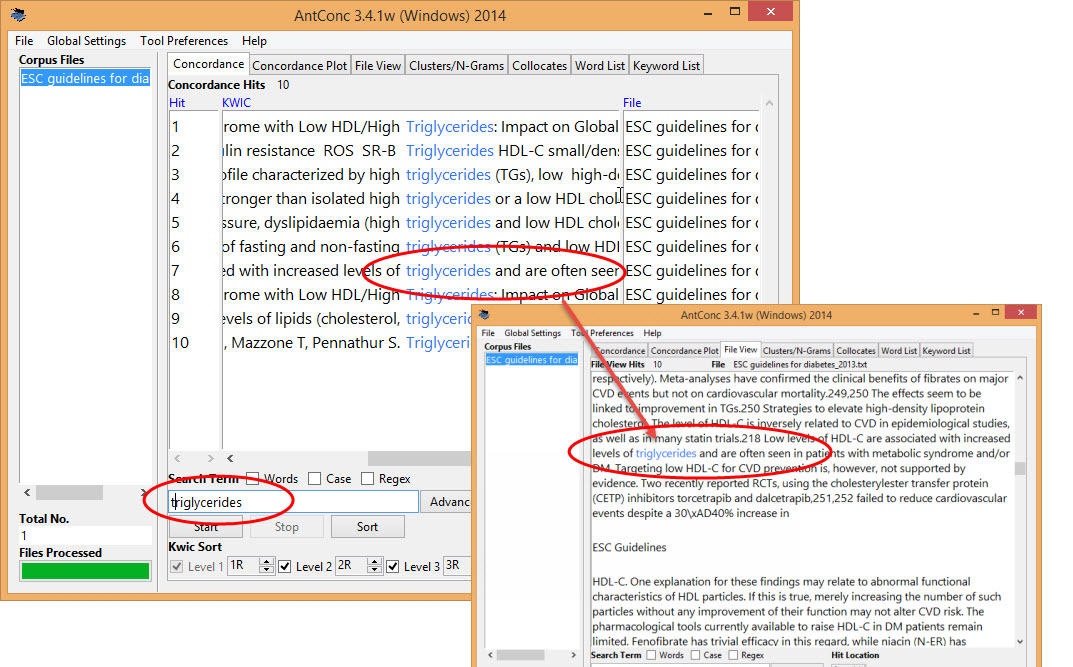Toggle Level 2 Kwic Sort checkbox
This screenshot has height=667, width=1073.
pos(285,566)
